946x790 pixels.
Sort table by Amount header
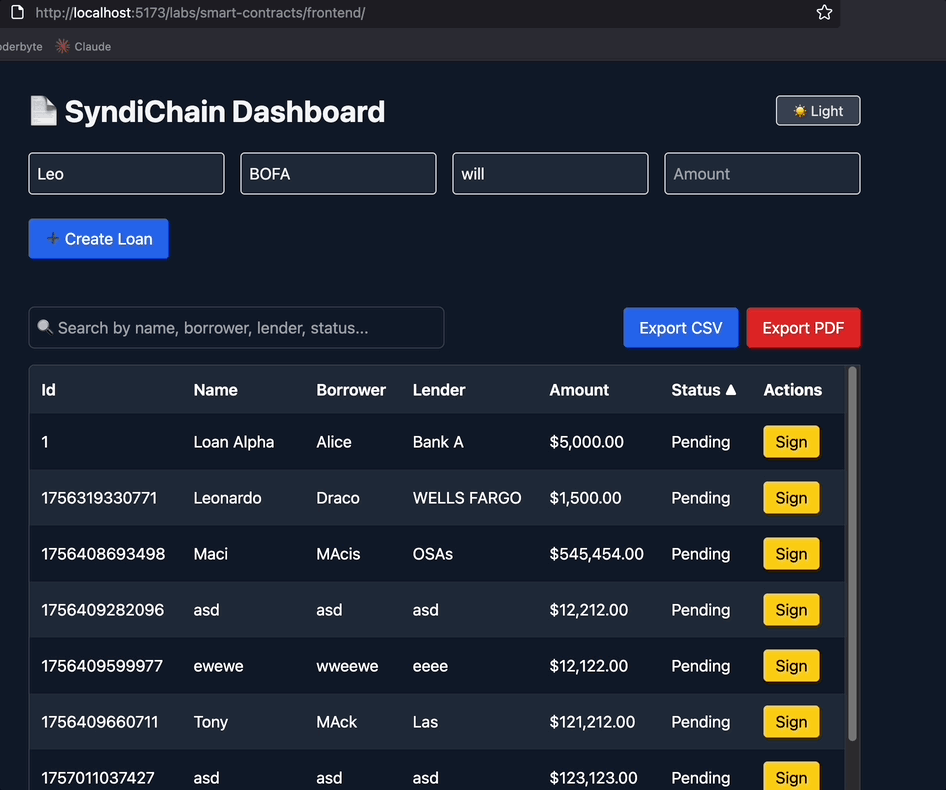(x=579, y=390)
